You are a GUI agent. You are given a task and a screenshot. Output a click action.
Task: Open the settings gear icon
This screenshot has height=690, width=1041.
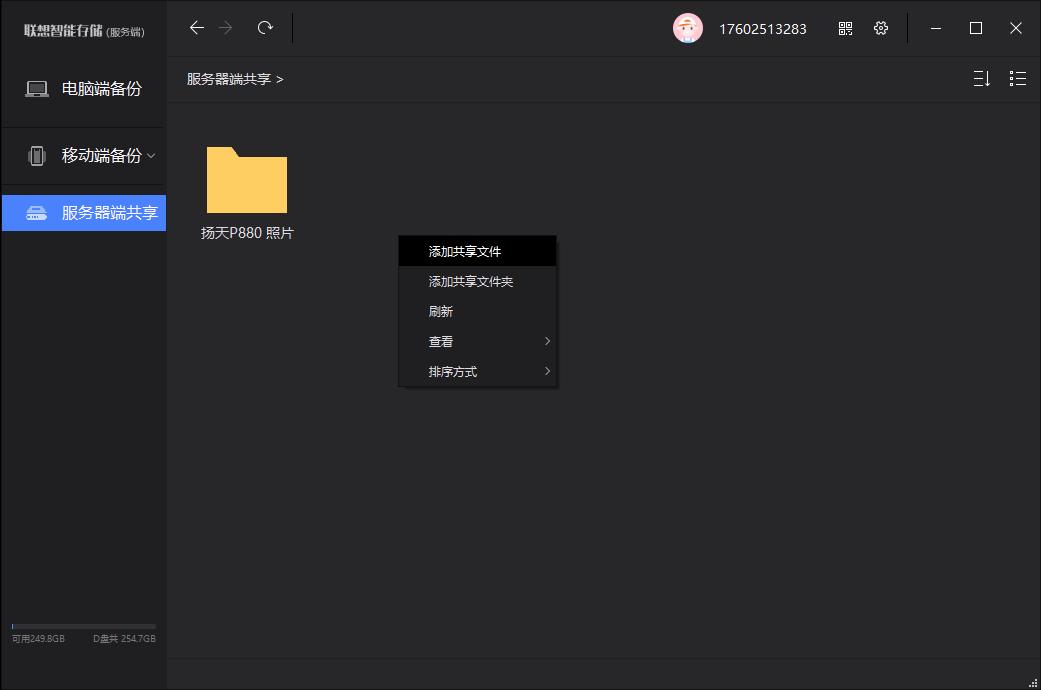(x=880, y=28)
